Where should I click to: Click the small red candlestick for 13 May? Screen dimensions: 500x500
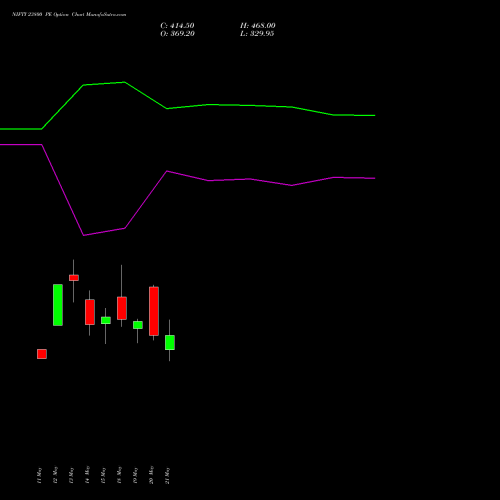coord(74,278)
